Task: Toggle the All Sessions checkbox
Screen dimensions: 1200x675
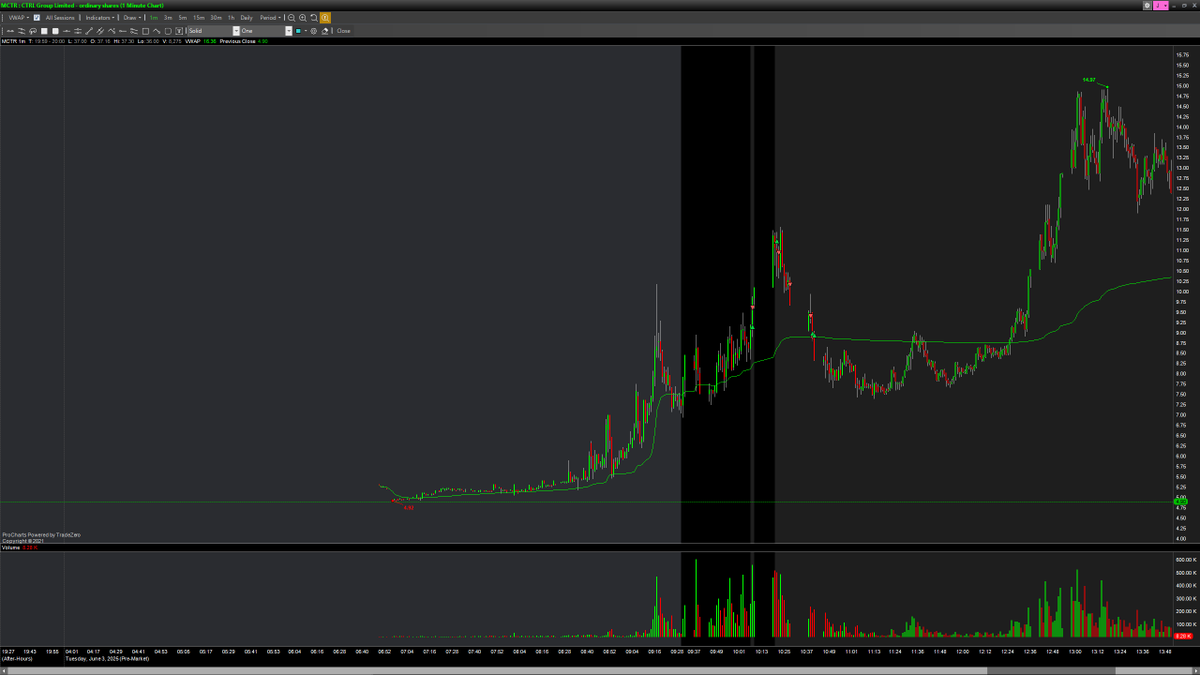Action: [x=37, y=18]
